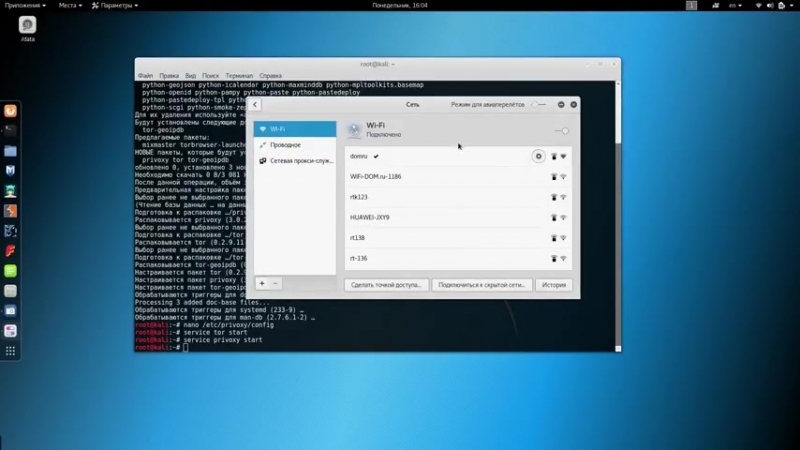Screen dimensions: 800x450
Task: Open the Места menu
Action: [x=70, y=5]
